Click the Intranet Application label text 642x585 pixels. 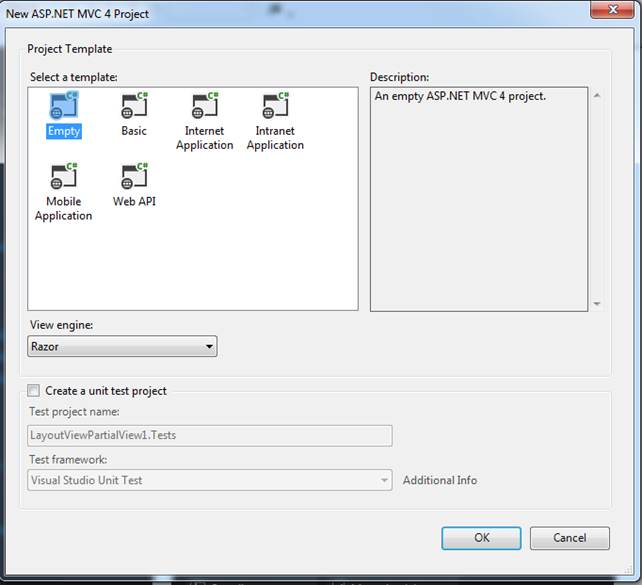pos(275,138)
